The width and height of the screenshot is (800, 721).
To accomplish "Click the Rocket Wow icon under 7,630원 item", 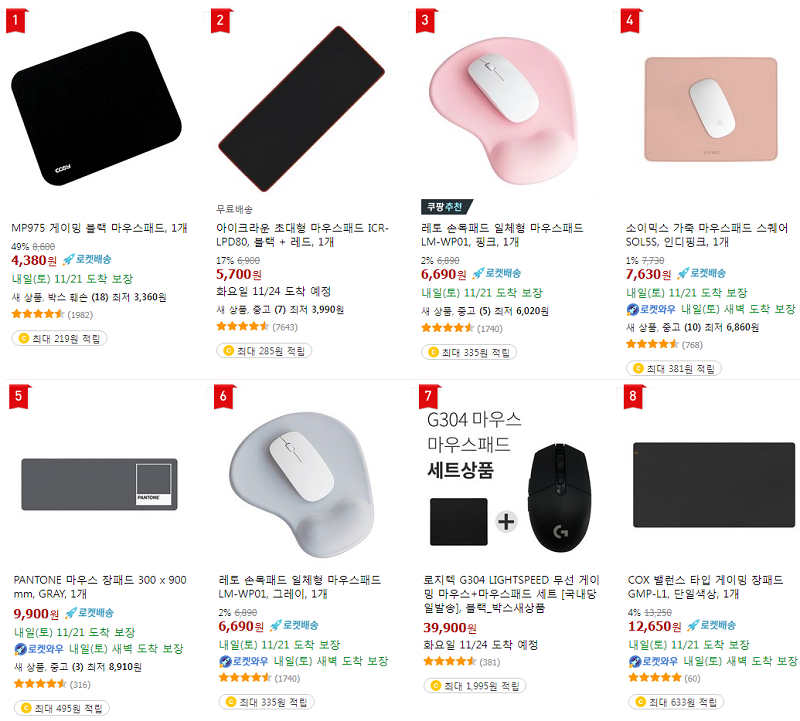I will pos(632,309).
